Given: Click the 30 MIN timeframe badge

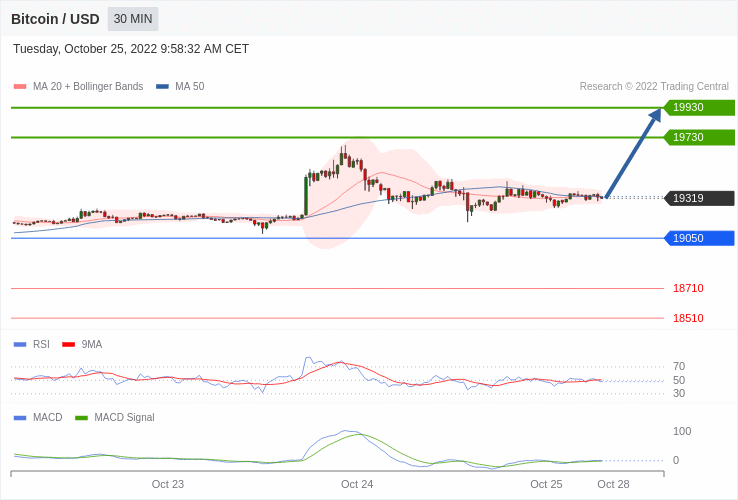Looking at the screenshot, I should click(133, 19).
